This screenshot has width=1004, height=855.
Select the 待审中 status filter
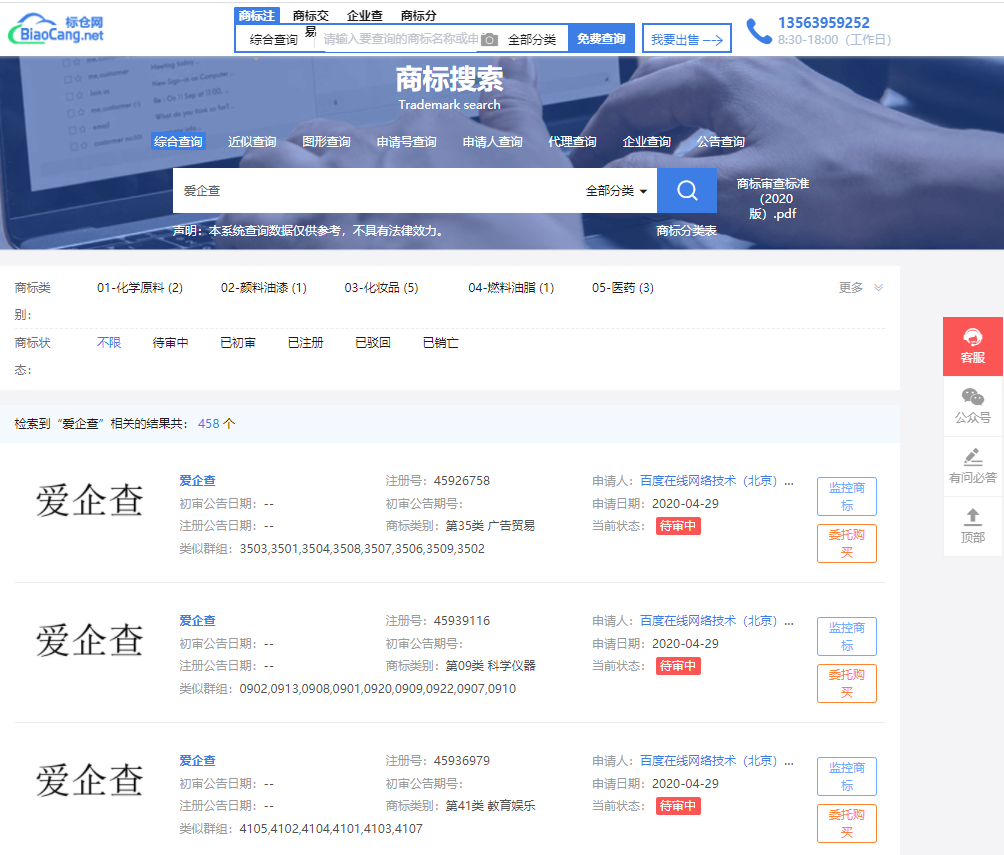pyautogui.click(x=170, y=343)
